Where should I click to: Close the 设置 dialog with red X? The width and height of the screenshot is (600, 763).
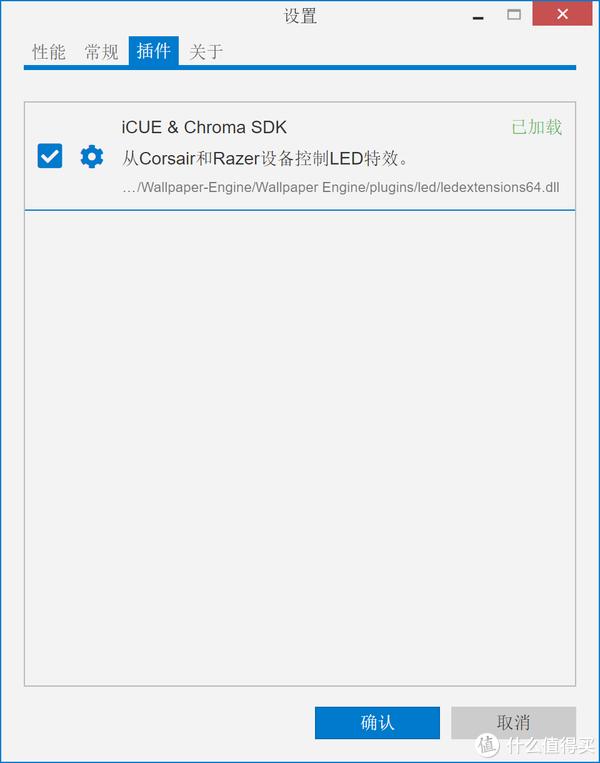pyautogui.click(x=563, y=14)
